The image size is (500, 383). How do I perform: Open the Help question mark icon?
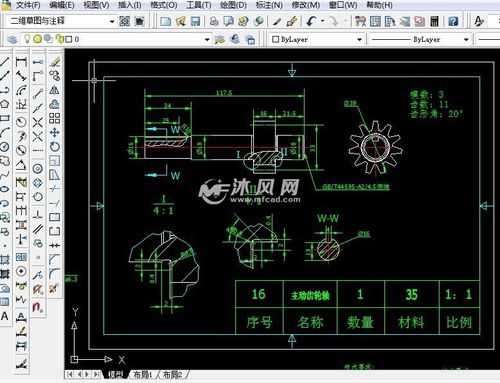pyautogui.click(x=453, y=21)
